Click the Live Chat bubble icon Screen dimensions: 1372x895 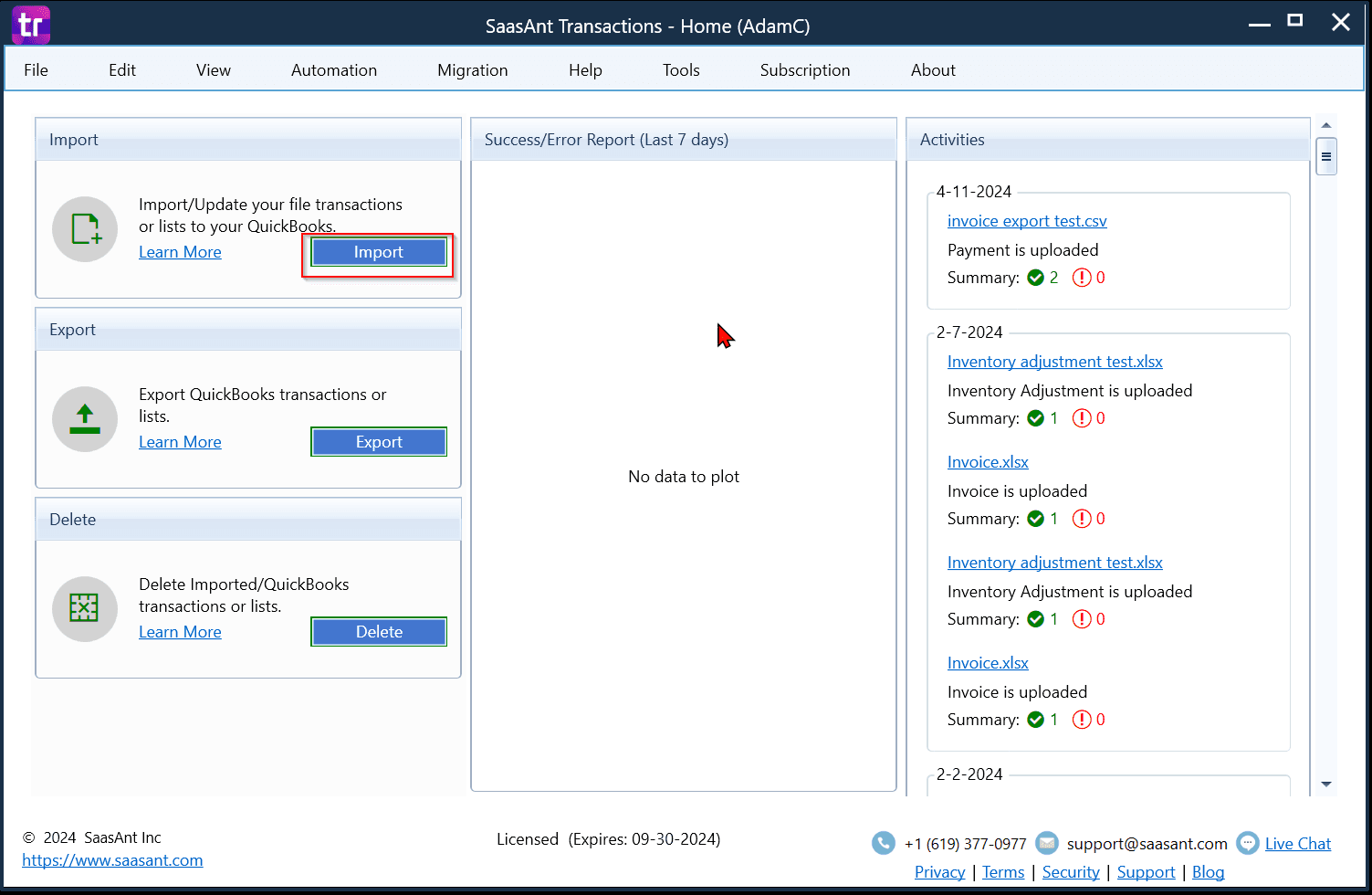pos(1248,843)
